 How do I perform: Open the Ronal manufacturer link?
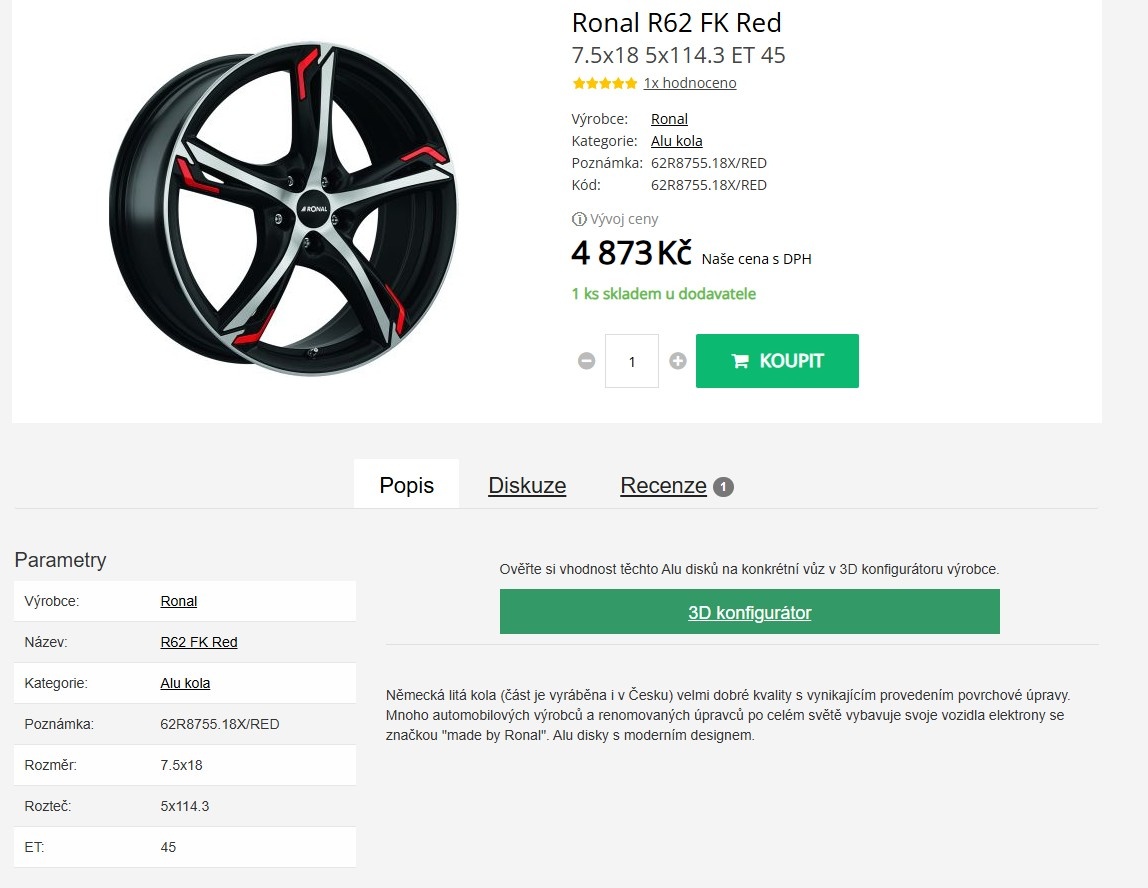(669, 118)
